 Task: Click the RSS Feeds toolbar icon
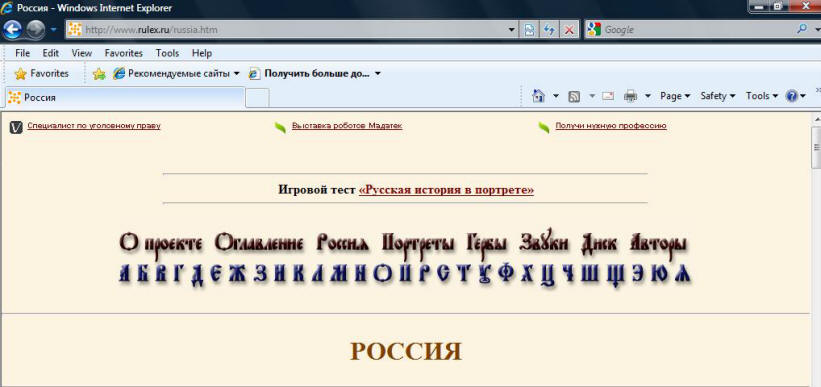pyautogui.click(x=574, y=96)
